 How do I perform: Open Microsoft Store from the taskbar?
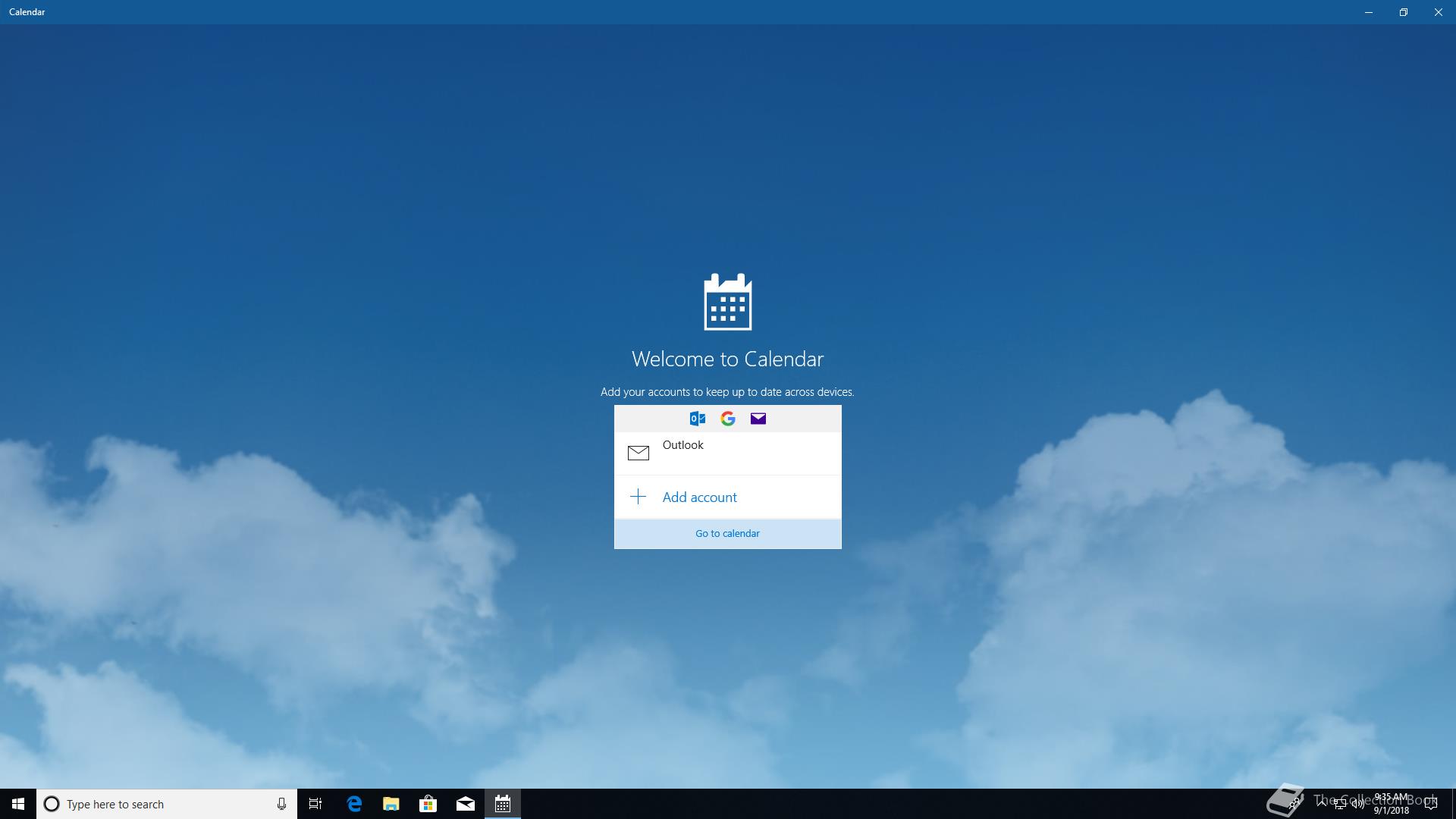click(428, 804)
